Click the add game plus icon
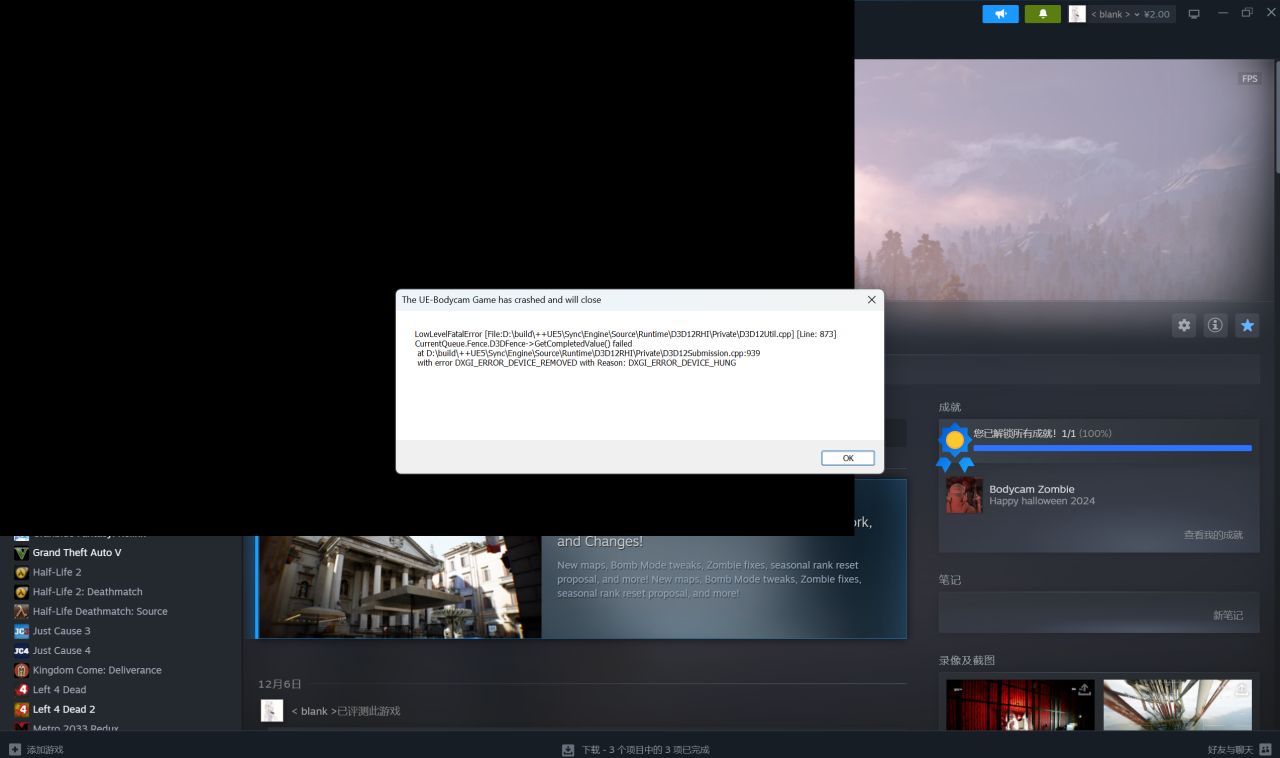Image resolution: width=1280 pixels, height=758 pixels. click(14, 749)
